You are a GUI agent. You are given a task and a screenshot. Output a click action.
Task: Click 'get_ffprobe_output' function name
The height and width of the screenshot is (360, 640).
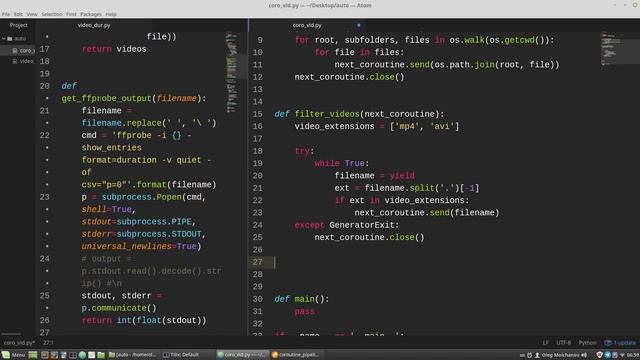[107, 98]
